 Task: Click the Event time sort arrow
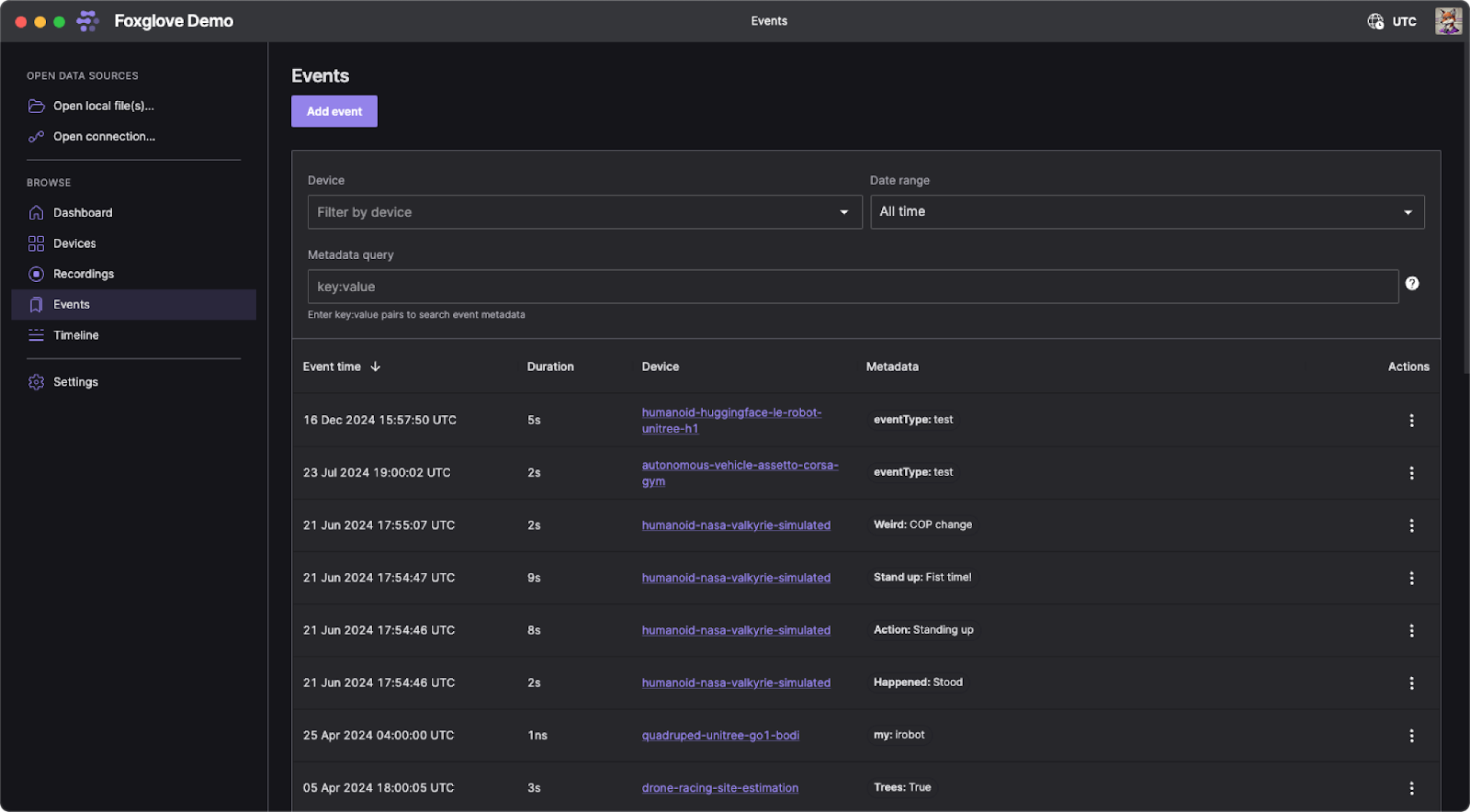pos(375,367)
